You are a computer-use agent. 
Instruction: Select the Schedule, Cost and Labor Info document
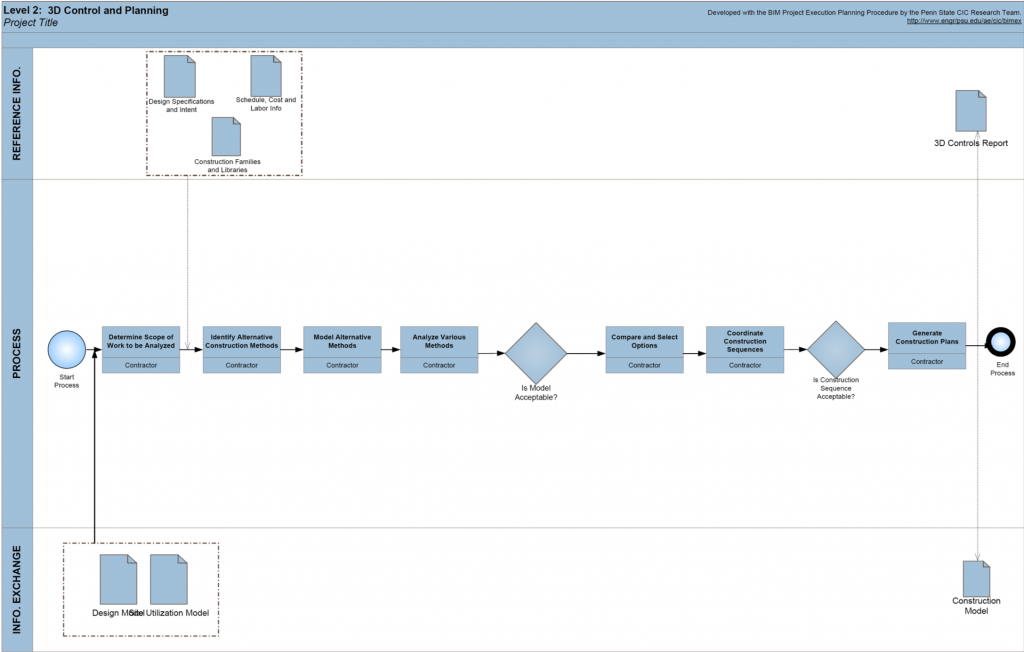pyautogui.click(x=266, y=75)
